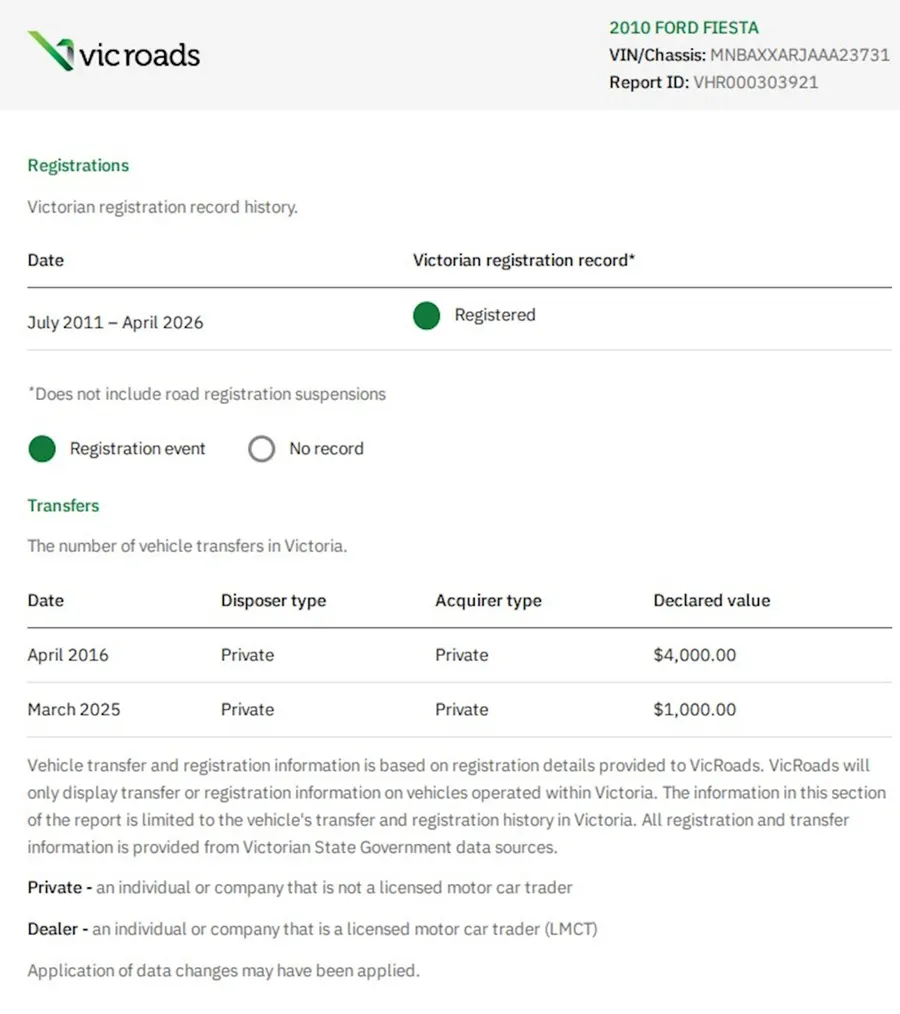The image size is (900, 1014).
Task: Click the Disposer type column header
Action: pos(273,601)
